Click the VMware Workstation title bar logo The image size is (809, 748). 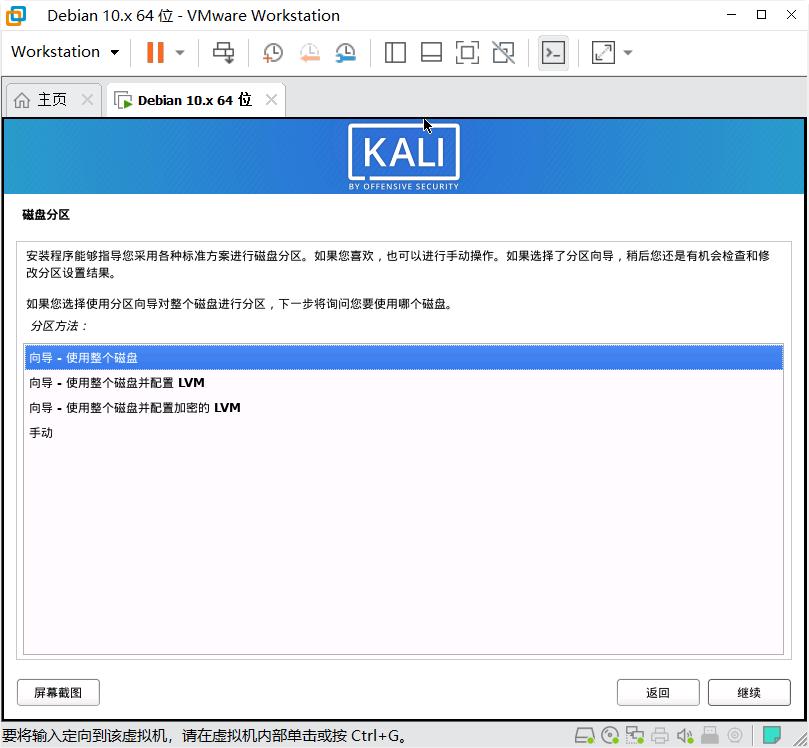pyautogui.click(x=16, y=15)
